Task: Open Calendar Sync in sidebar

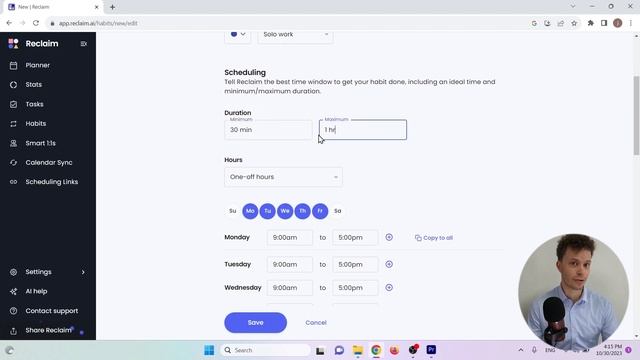Action: 49,162
